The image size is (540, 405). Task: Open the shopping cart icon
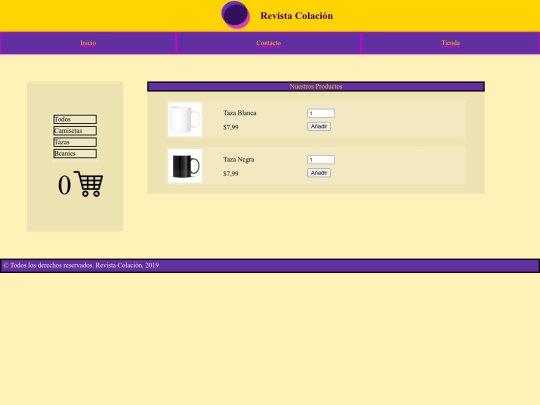(89, 184)
